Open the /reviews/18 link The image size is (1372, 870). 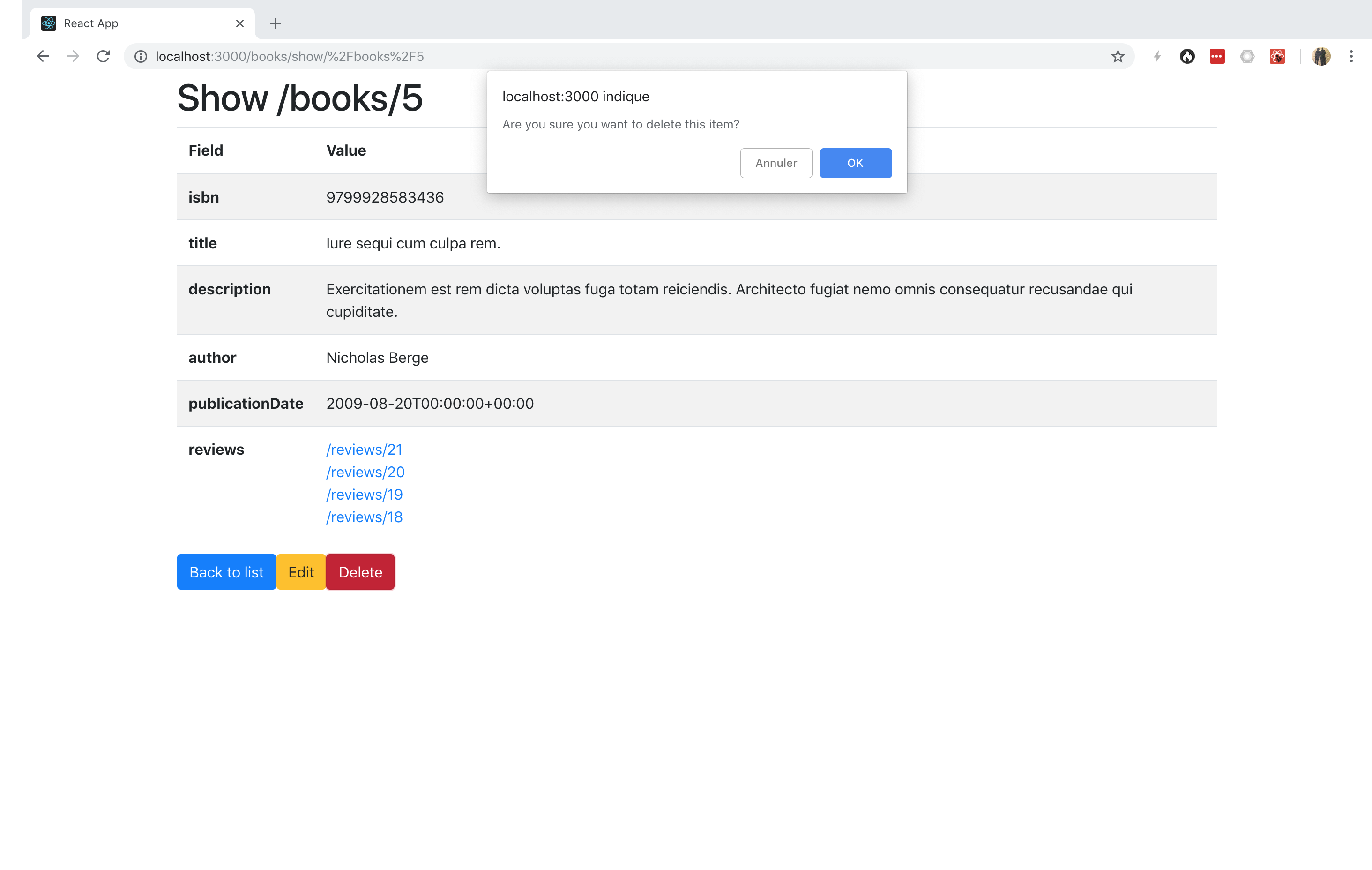(x=364, y=517)
